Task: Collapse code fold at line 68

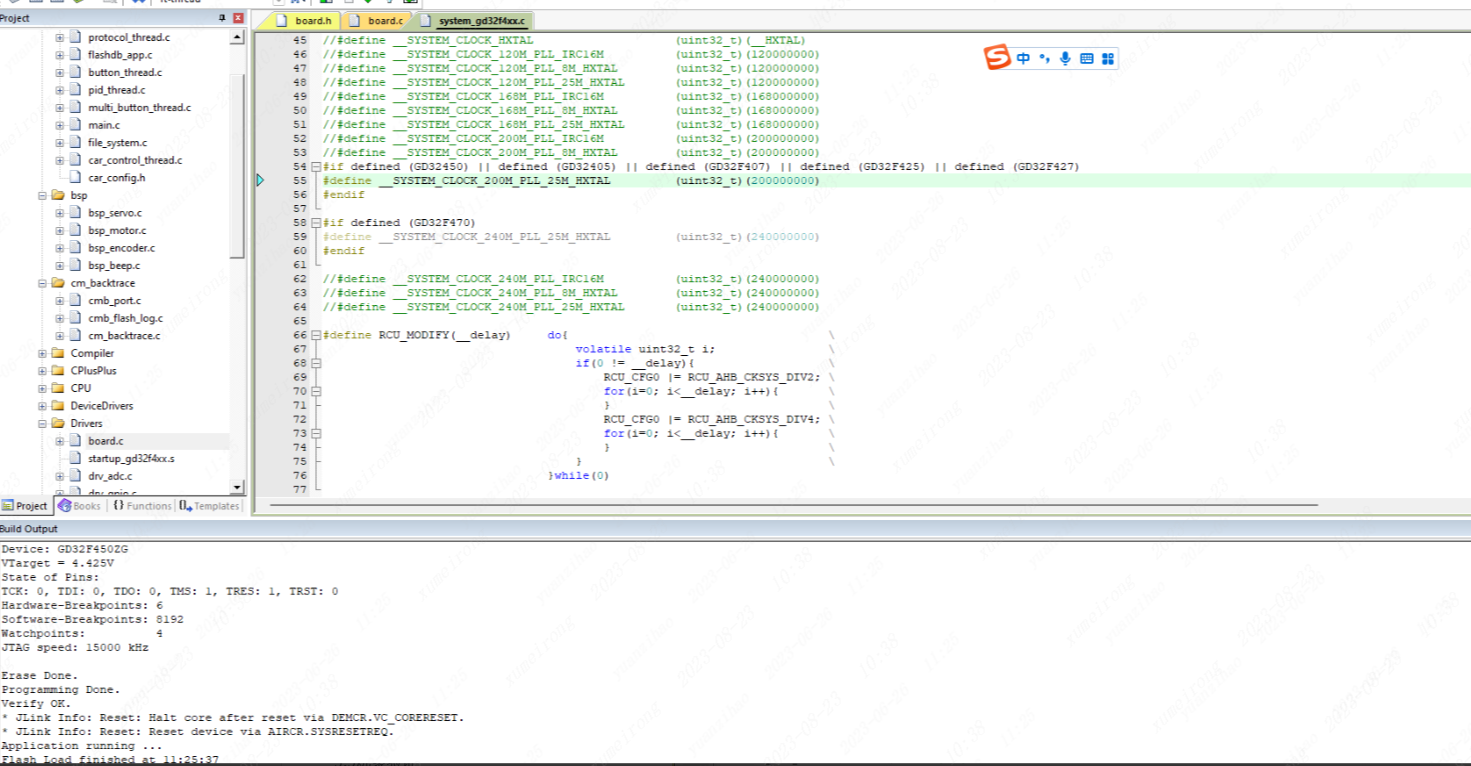Action: [316, 363]
